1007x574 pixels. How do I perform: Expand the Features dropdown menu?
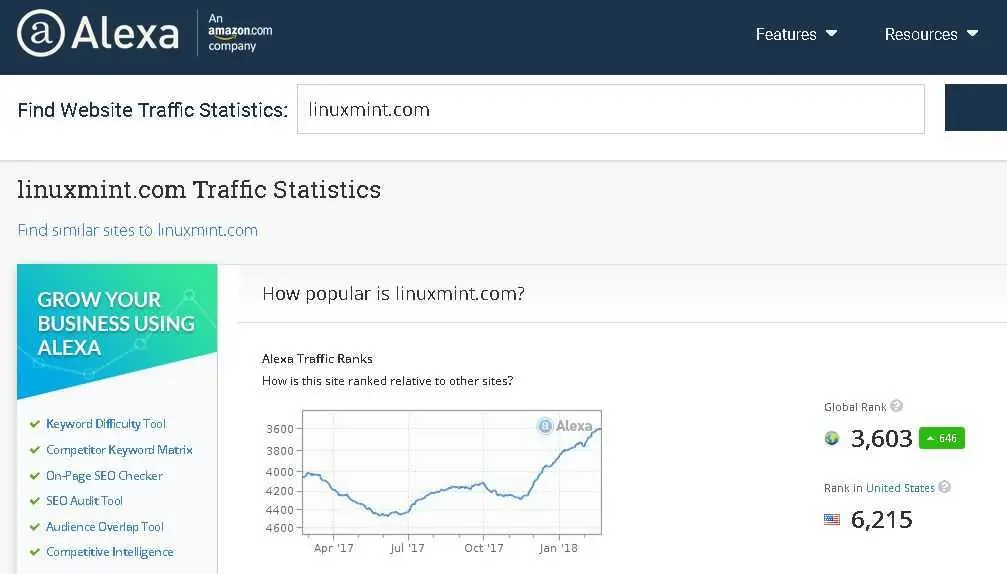click(796, 34)
